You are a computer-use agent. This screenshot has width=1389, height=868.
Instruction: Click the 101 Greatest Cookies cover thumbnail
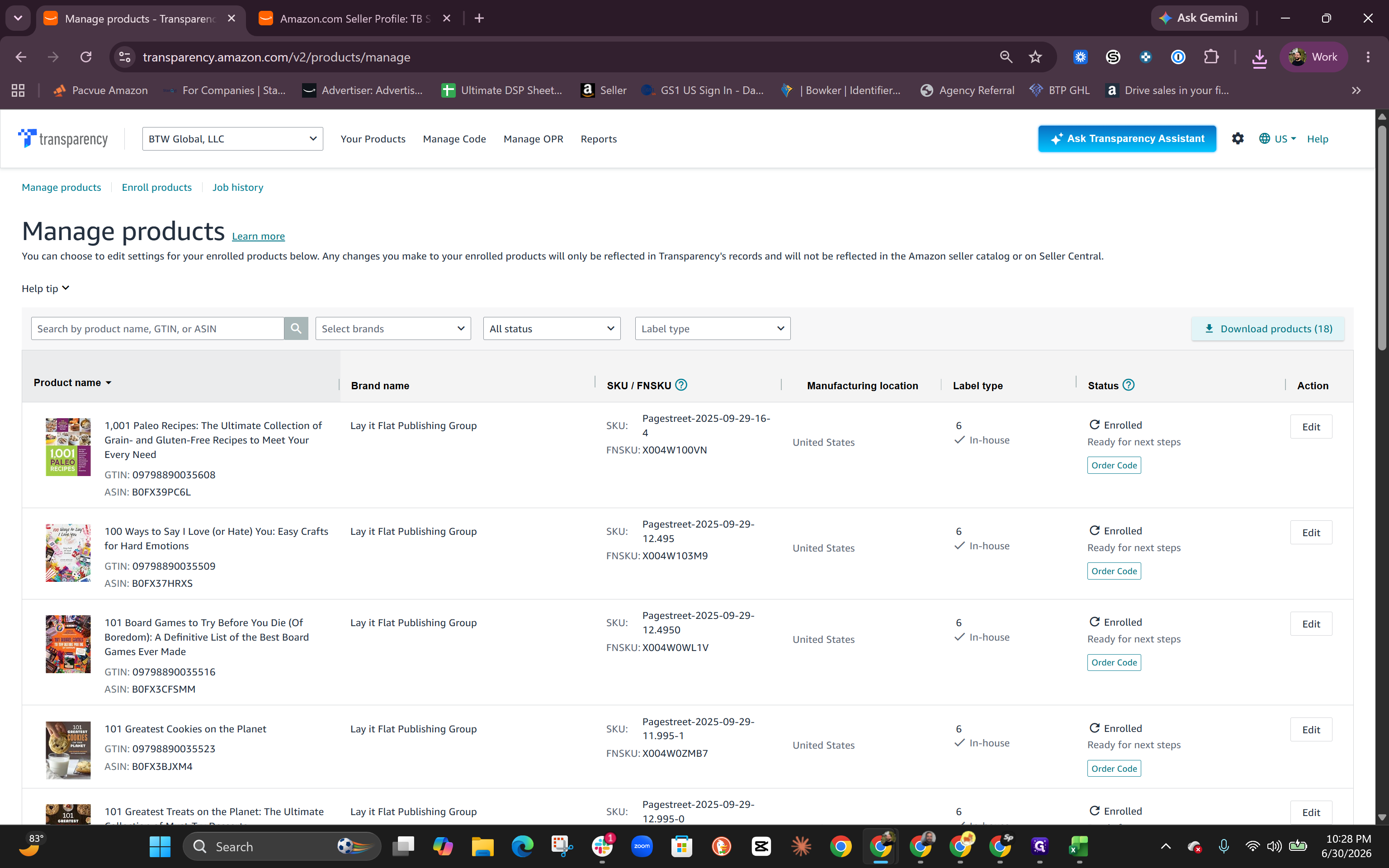[x=68, y=750]
